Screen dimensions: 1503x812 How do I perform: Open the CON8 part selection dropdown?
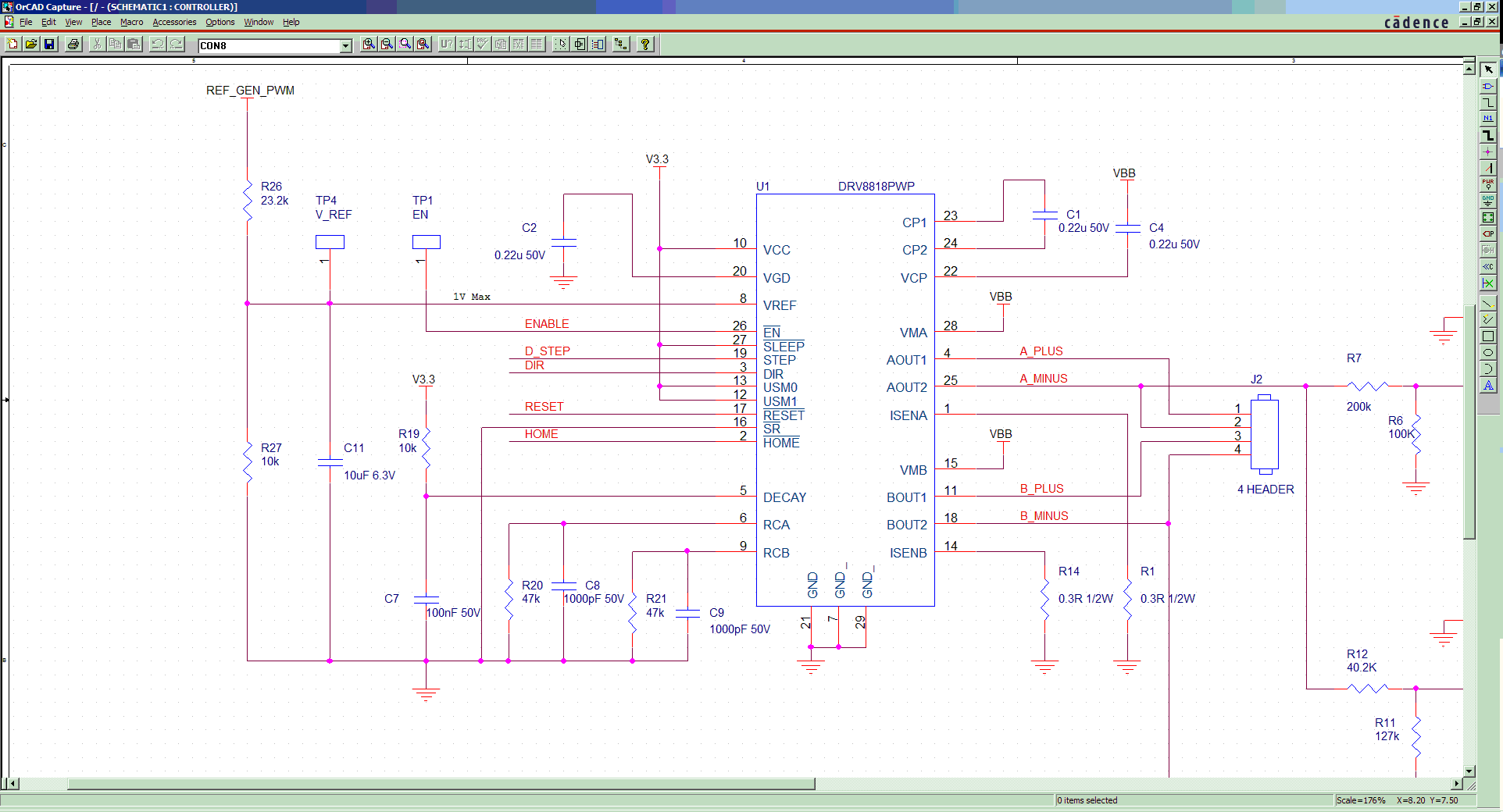tap(345, 45)
